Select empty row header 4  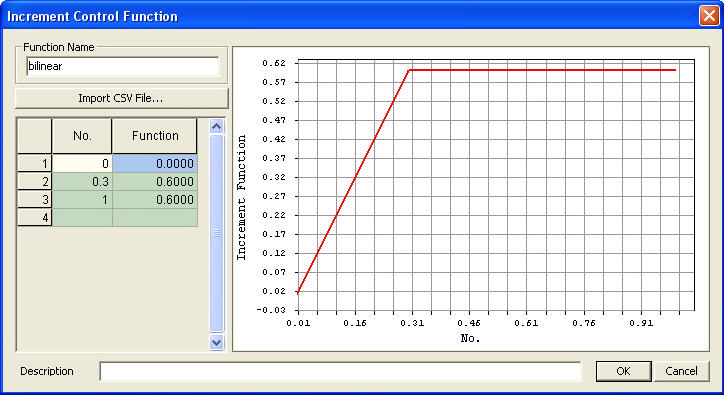[35, 217]
